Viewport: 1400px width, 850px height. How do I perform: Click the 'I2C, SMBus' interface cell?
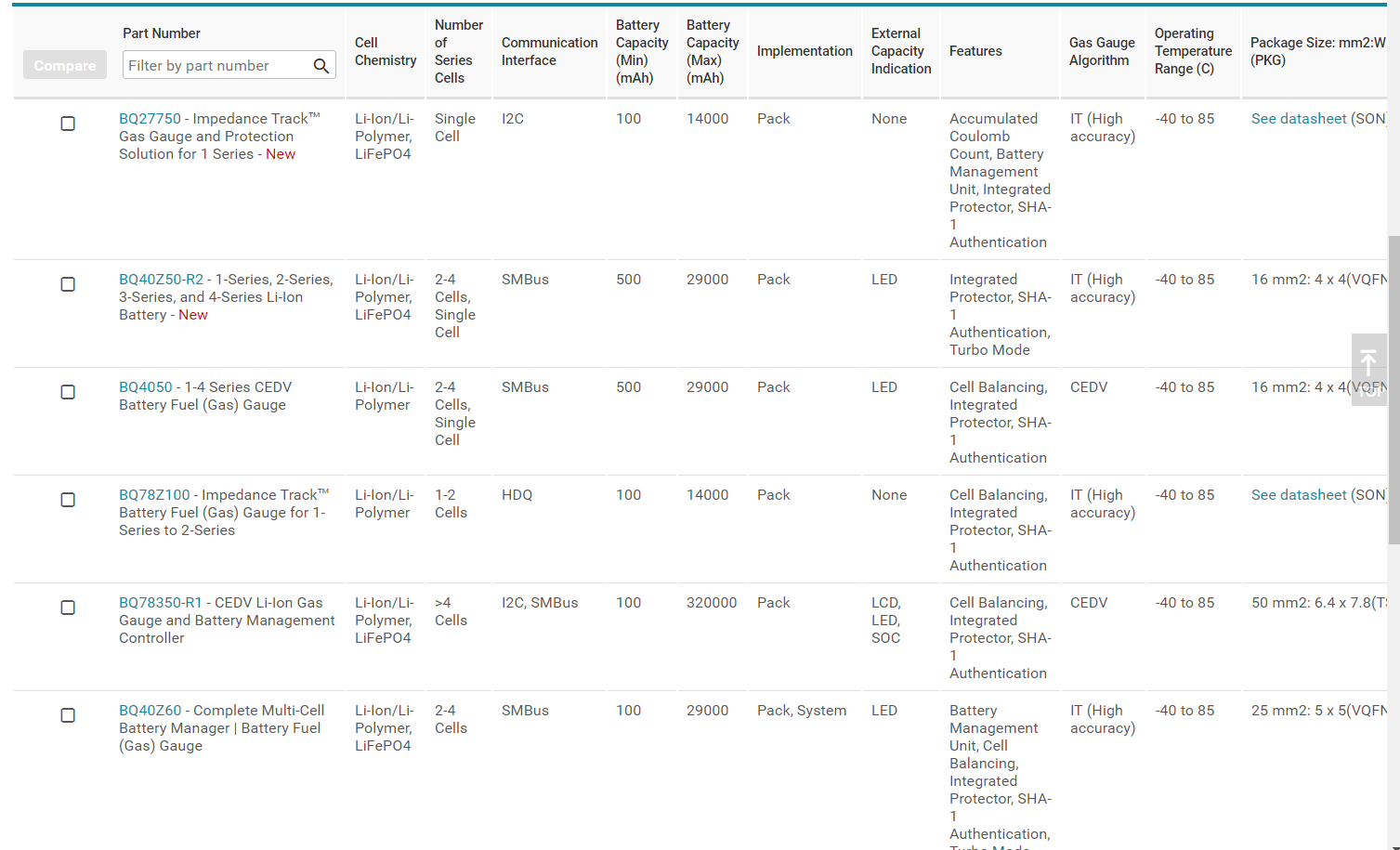[x=540, y=603]
